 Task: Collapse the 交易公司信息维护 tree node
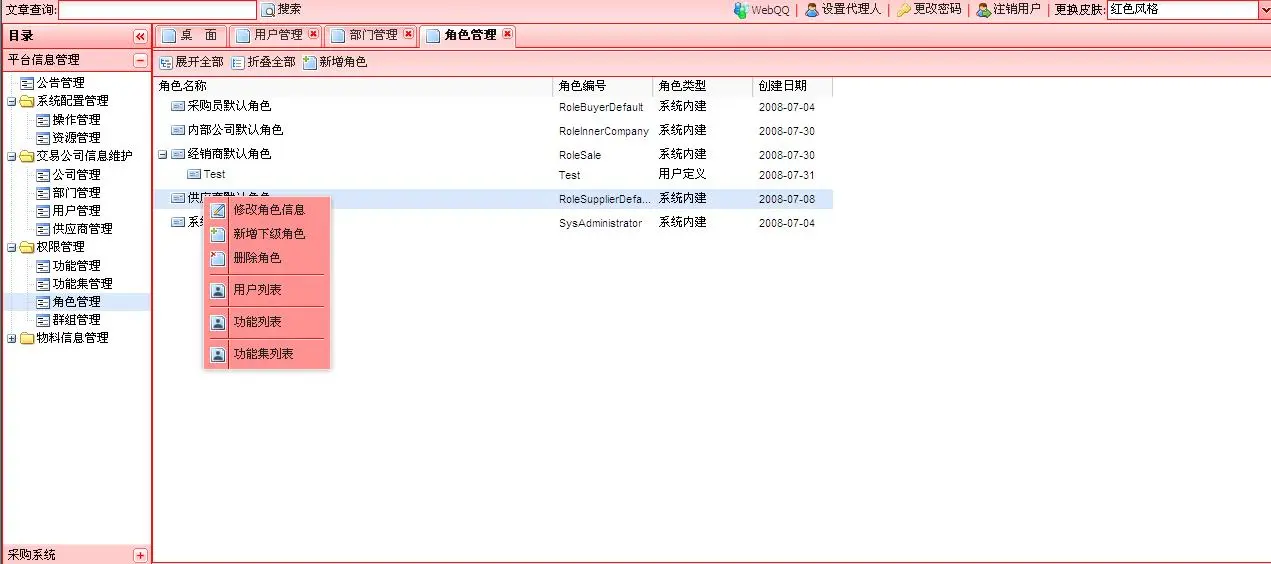(11, 156)
